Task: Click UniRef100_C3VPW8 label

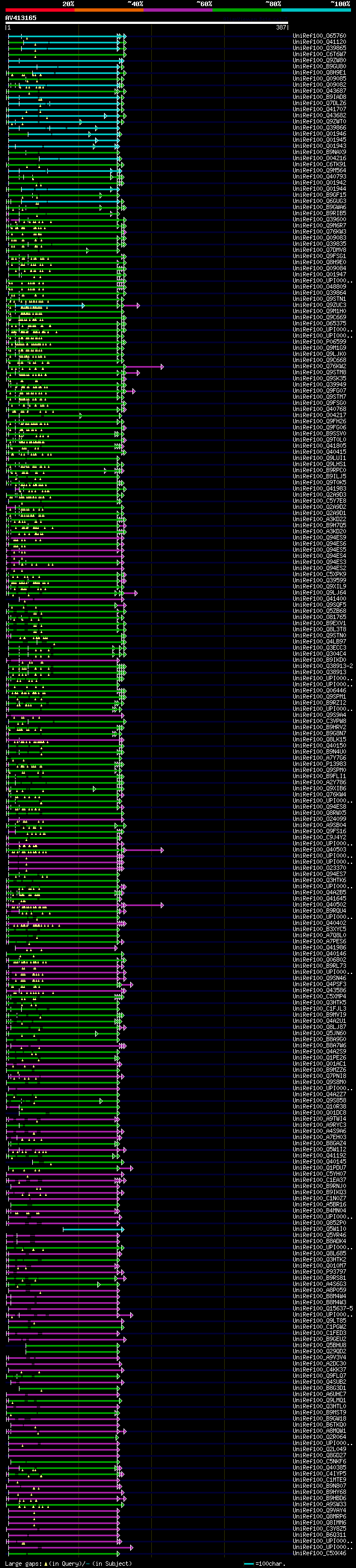Action: coord(319,721)
